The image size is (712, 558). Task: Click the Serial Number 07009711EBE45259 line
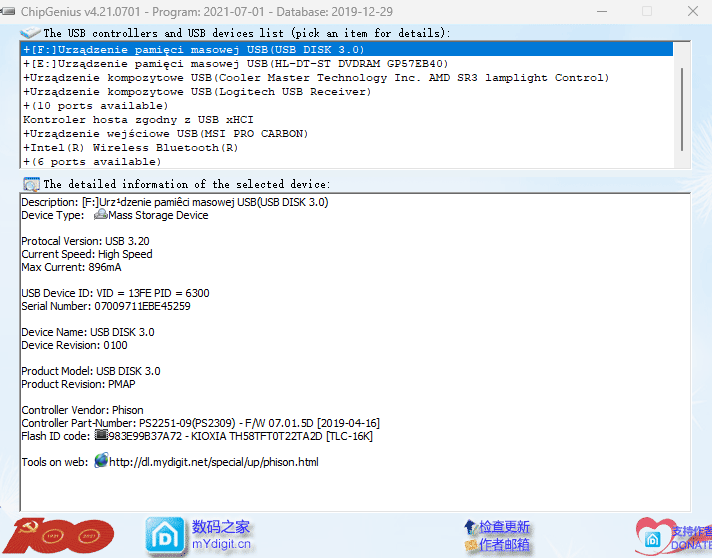click(x=106, y=306)
